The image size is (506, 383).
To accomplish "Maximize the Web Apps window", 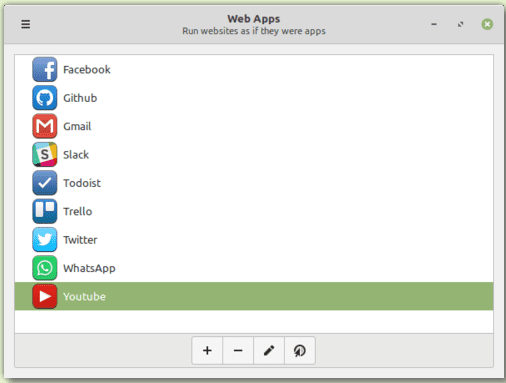I will (460, 24).
